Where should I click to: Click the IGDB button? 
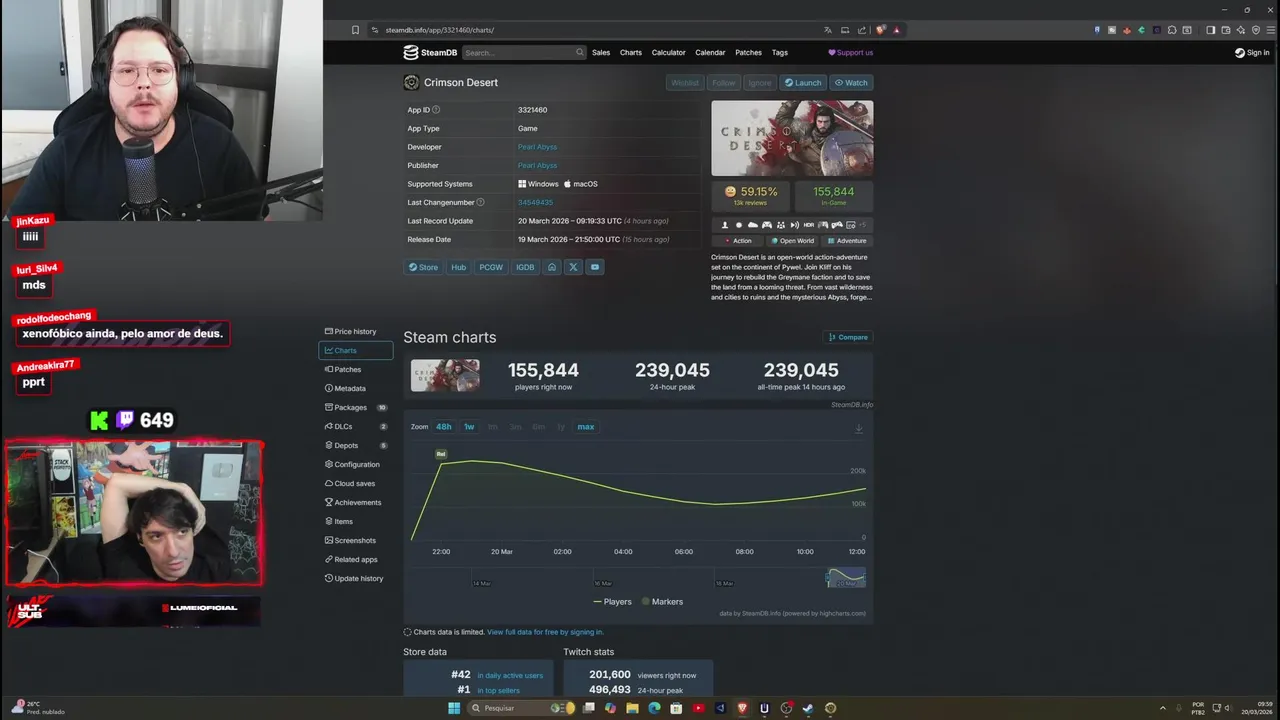525,267
